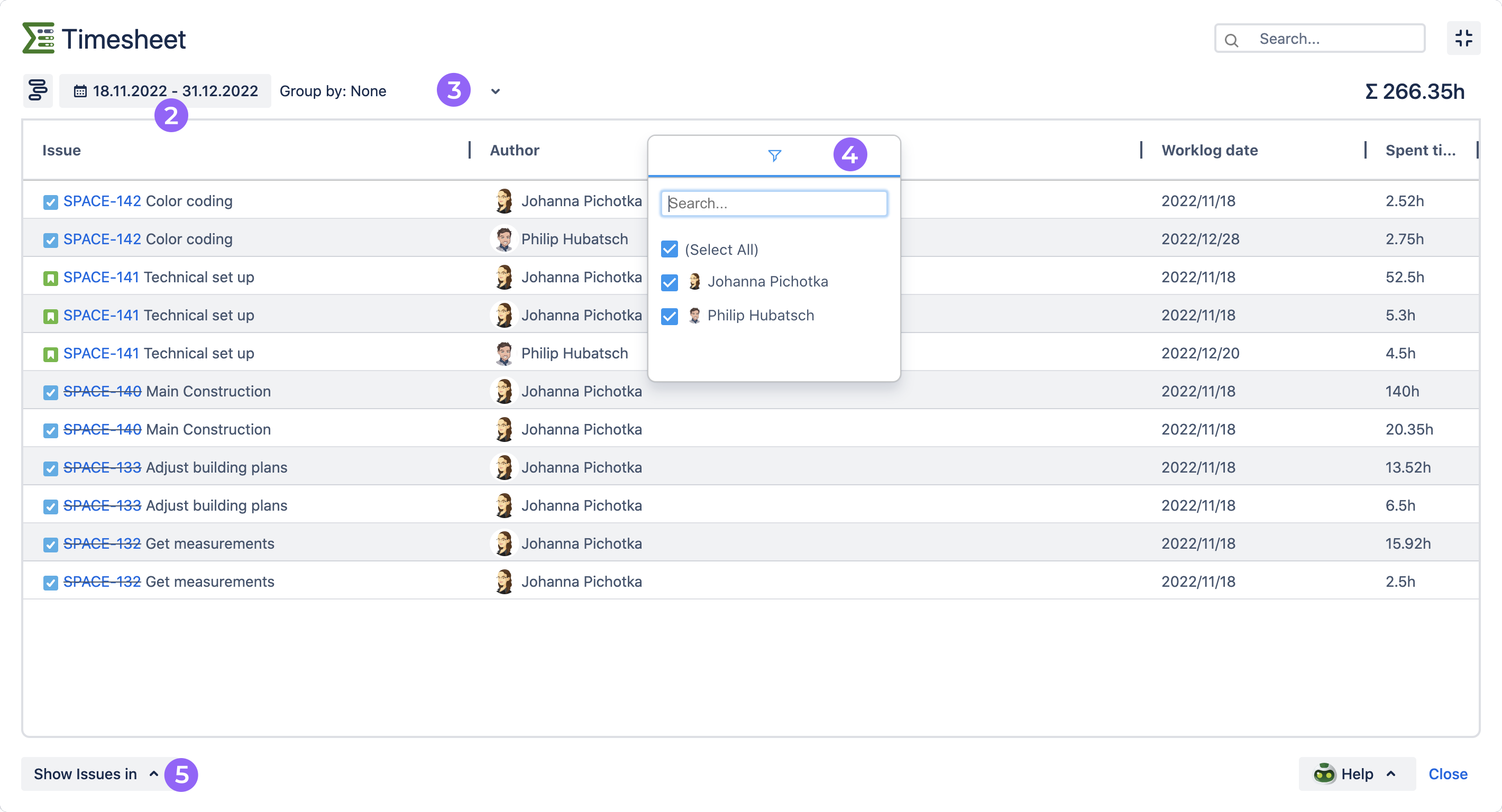This screenshot has width=1502, height=812.
Task: Click the Issue column header
Action: pos(61,150)
